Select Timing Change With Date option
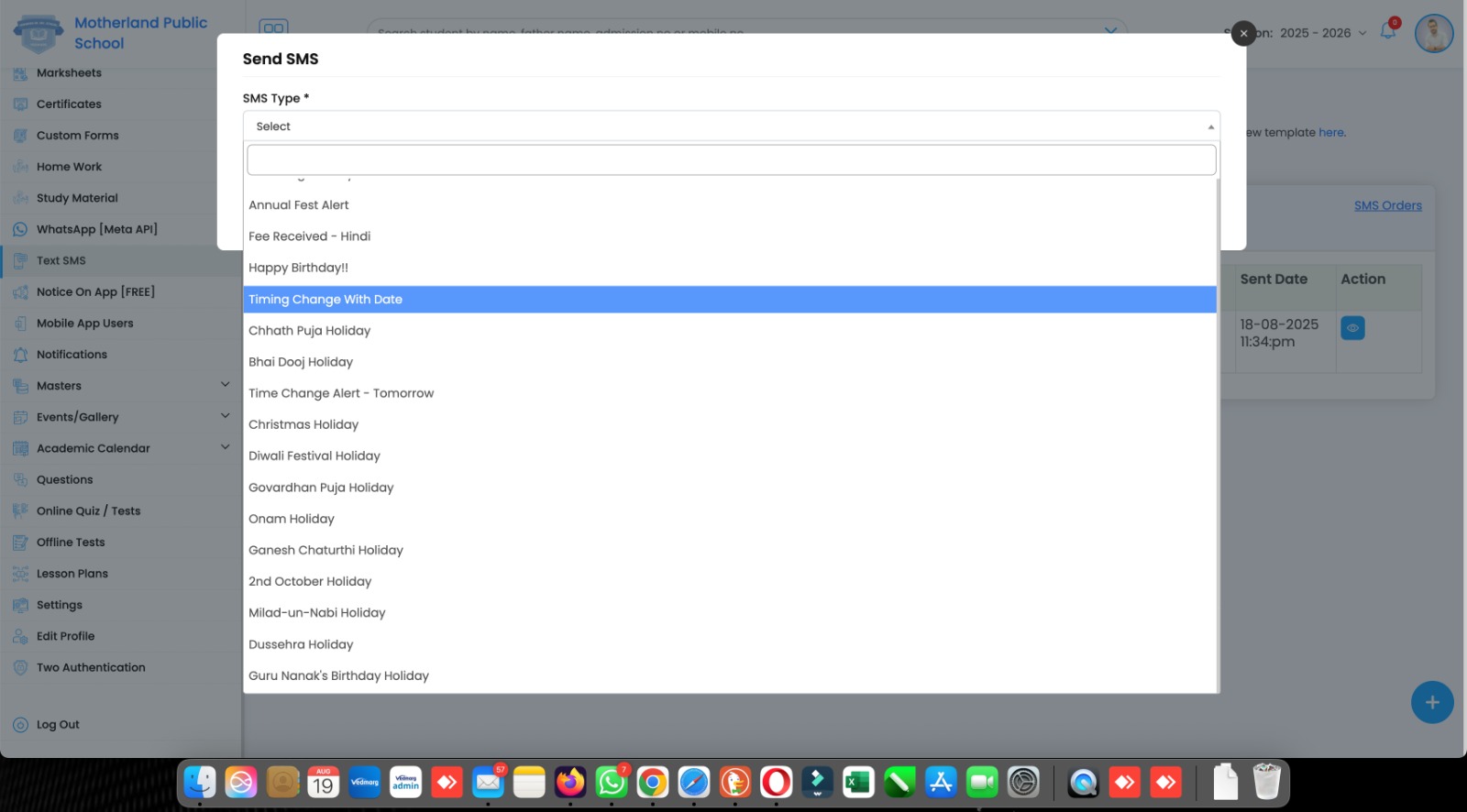 pos(325,300)
